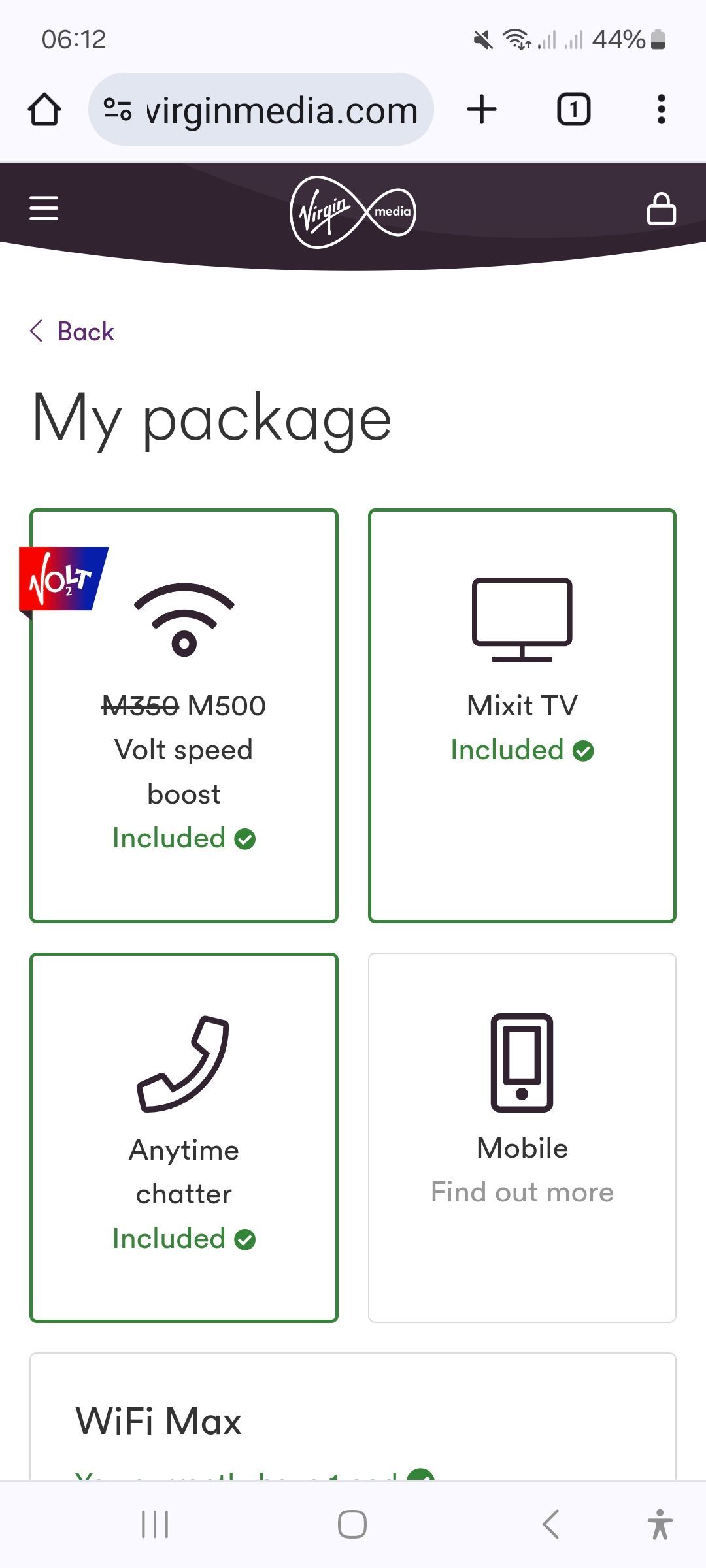Open the account padlock icon
The width and height of the screenshot is (706, 1568).
point(661,208)
